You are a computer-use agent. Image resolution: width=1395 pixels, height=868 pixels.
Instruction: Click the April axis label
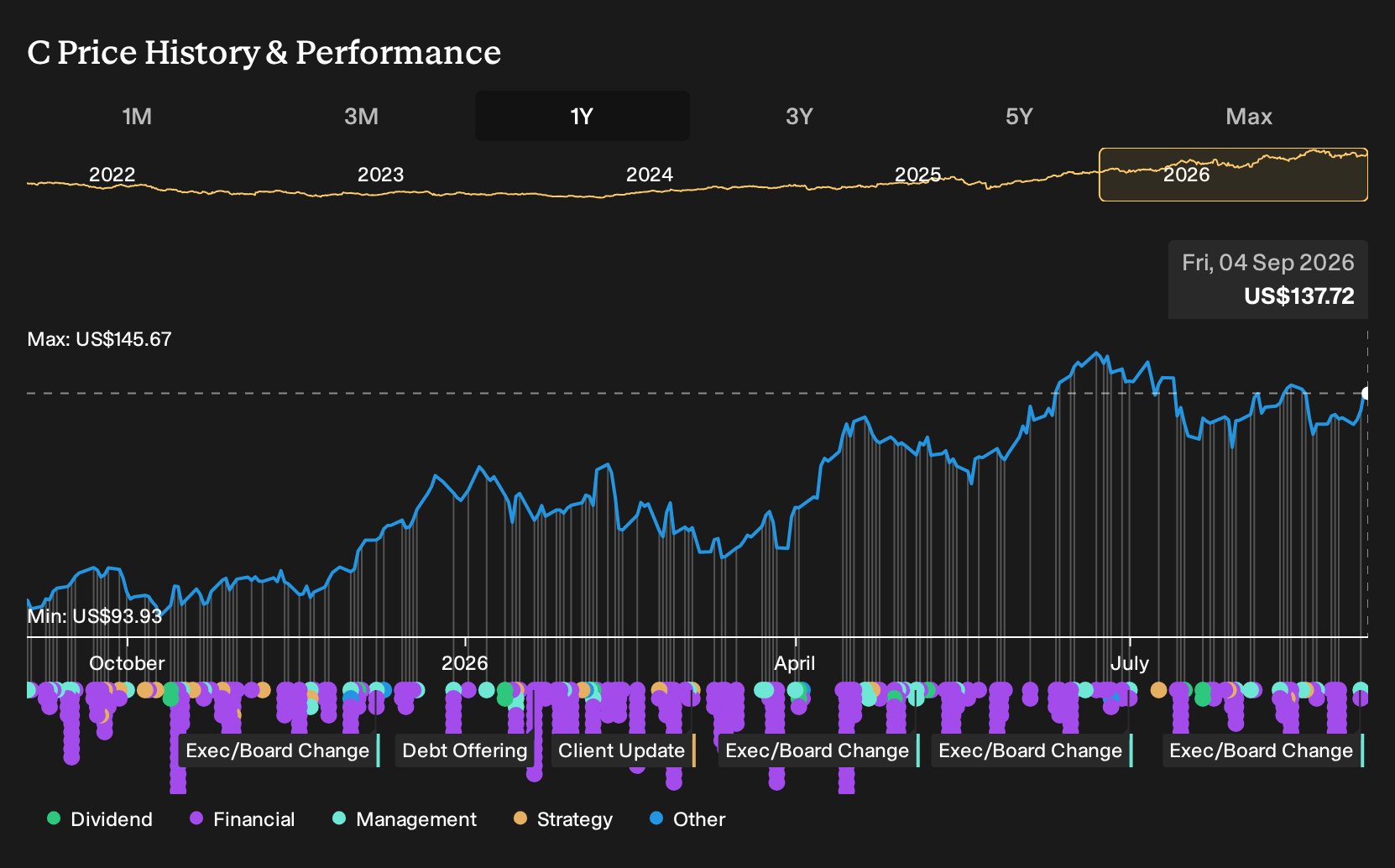click(794, 663)
